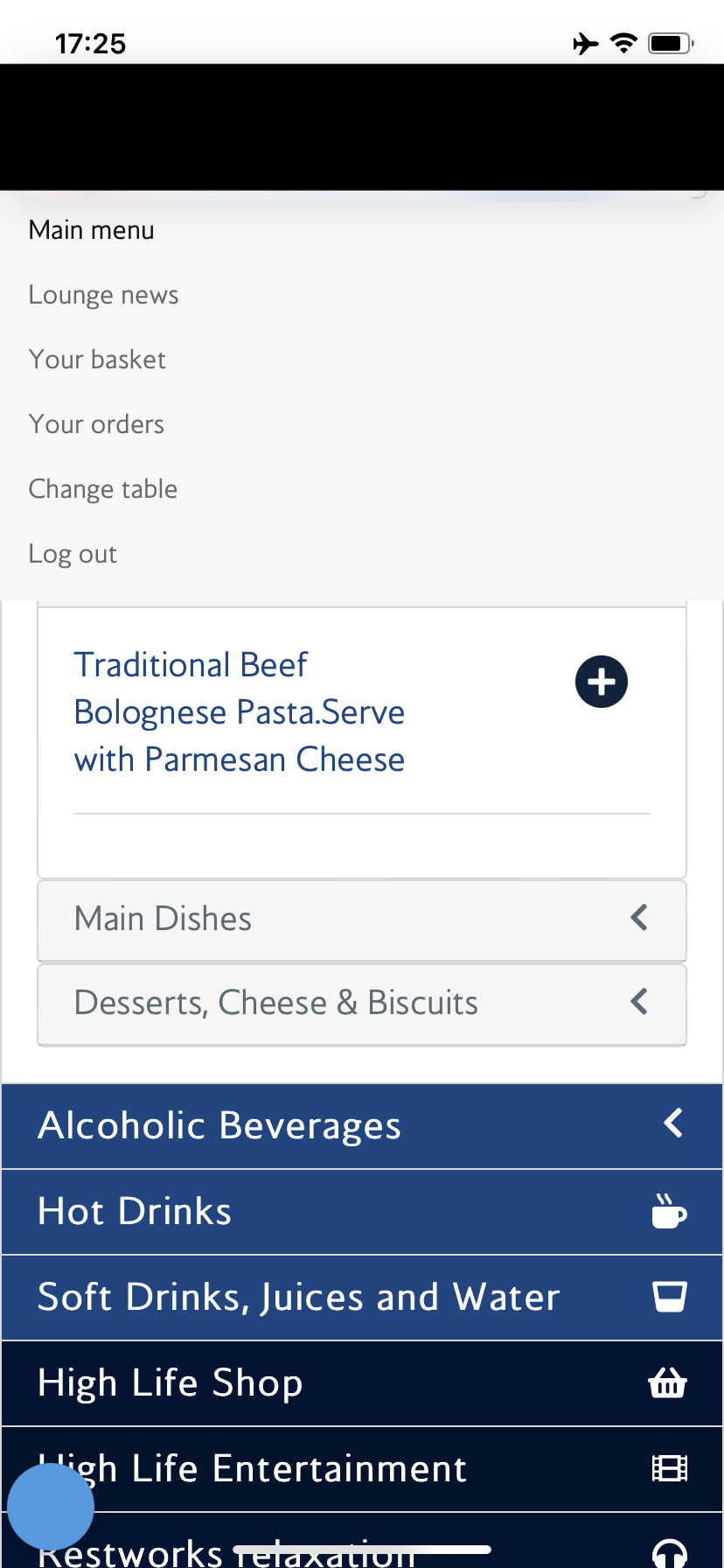Expand the Main Dishes section

coord(361,920)
